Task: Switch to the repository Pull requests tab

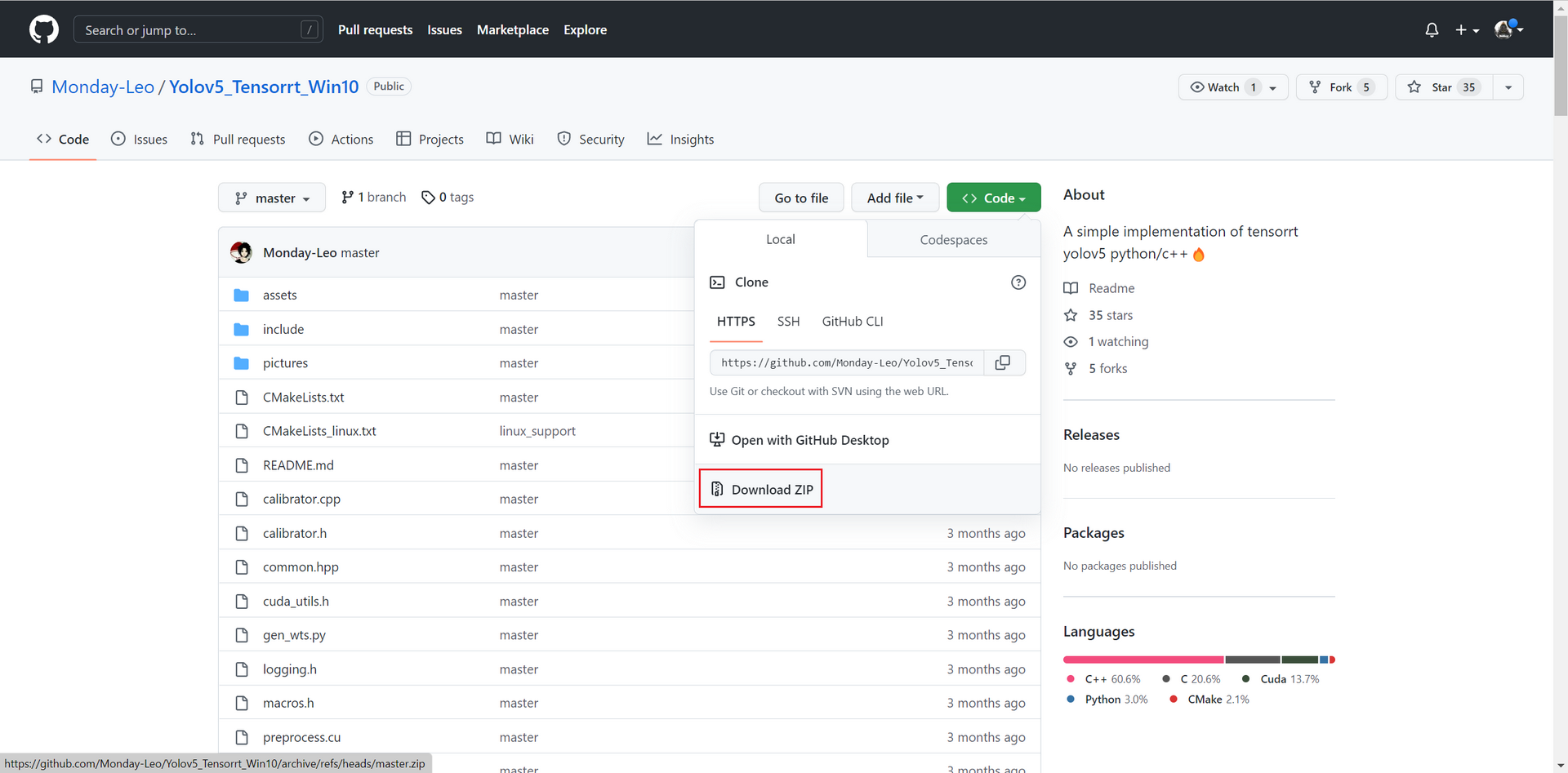Action: click(x=238, y=140)
